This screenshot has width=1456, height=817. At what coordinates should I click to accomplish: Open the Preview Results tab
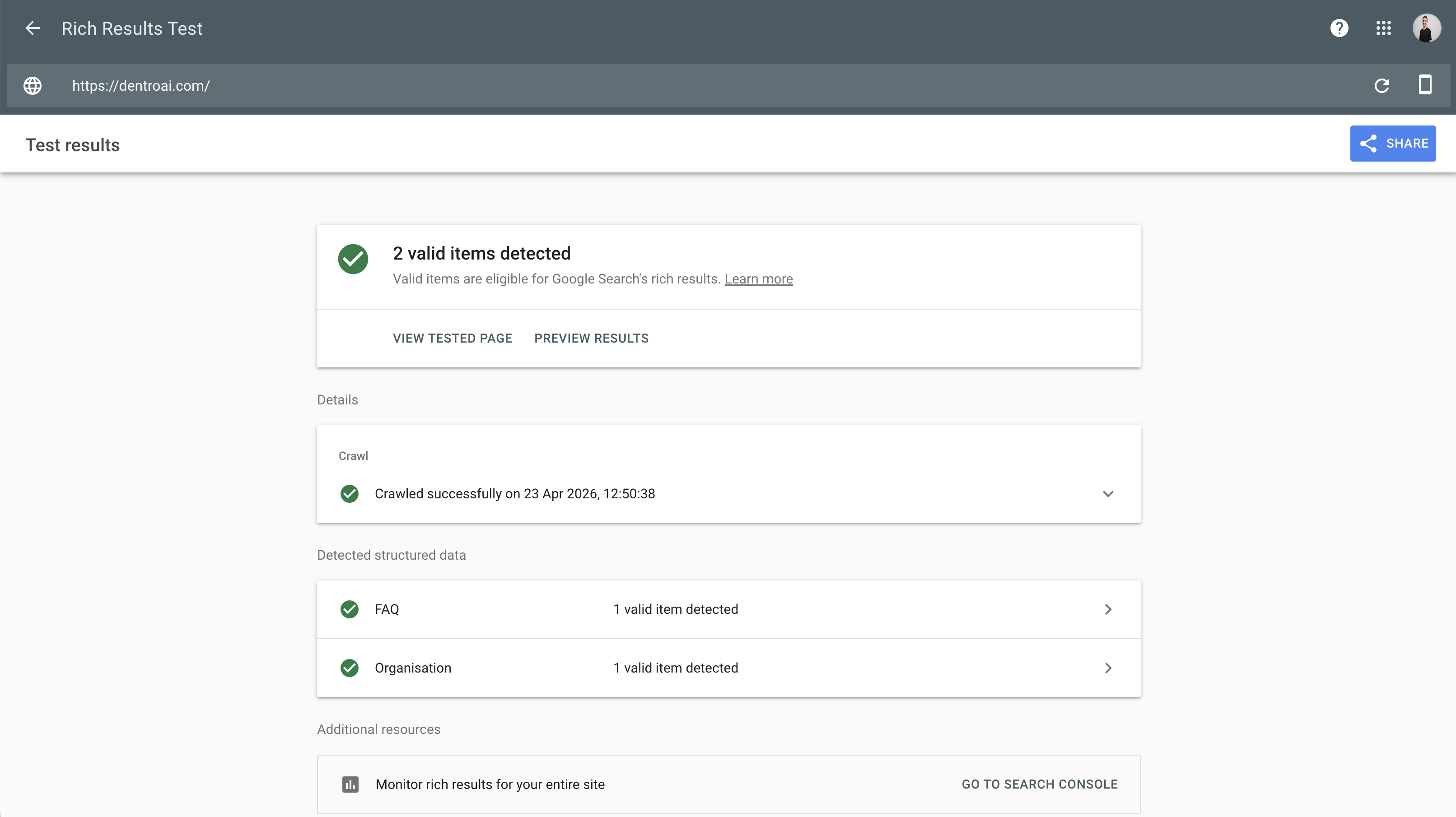point(591,338)
